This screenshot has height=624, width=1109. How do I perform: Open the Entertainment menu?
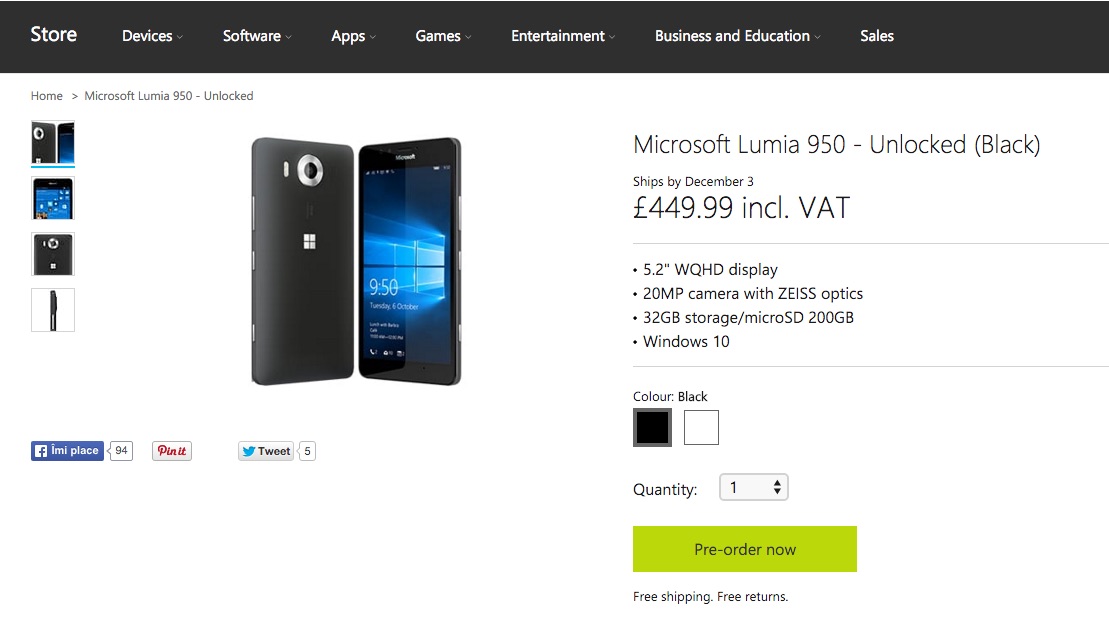click(563, 36)
